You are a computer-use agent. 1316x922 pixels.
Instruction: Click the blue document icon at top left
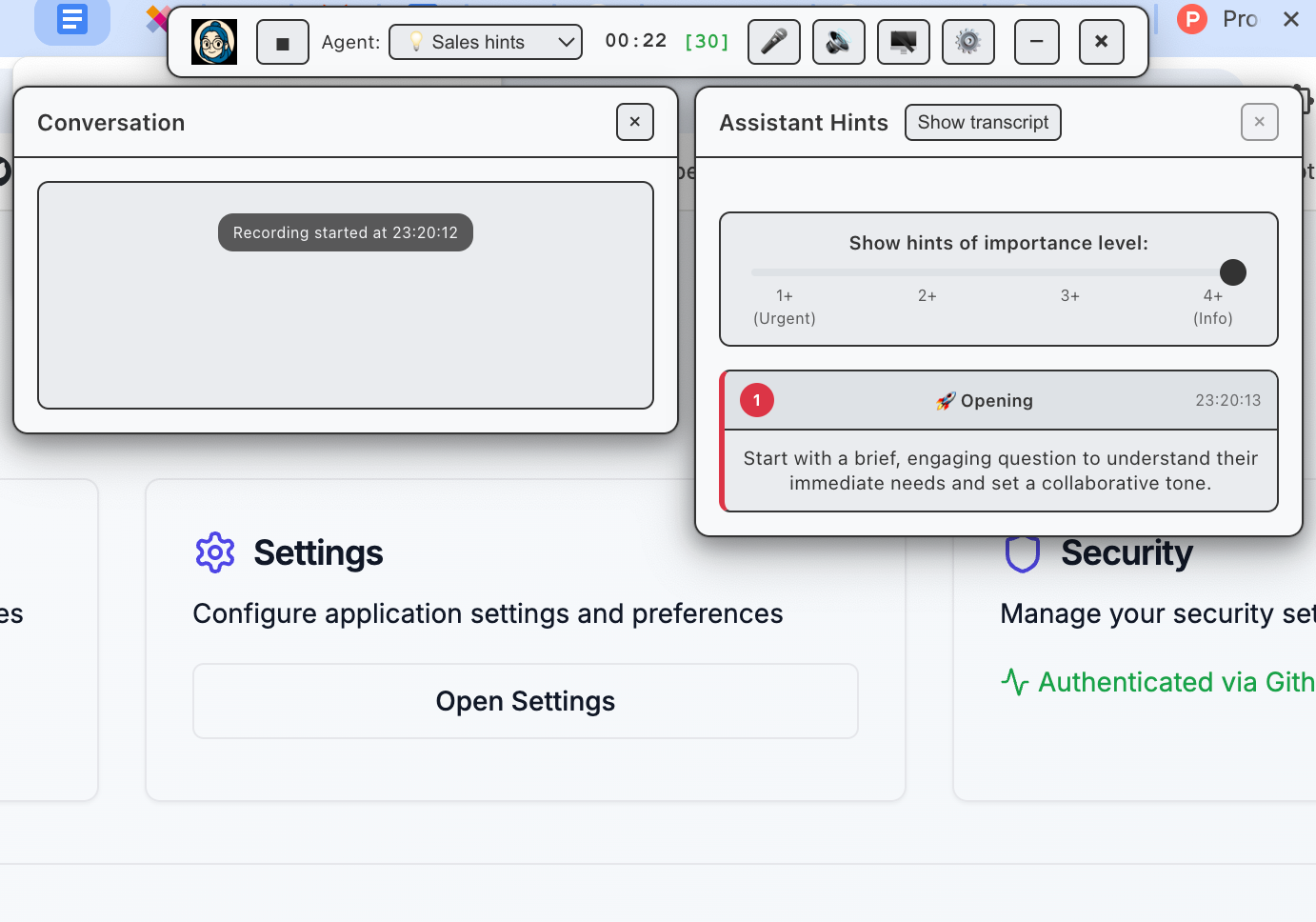point(72,19)
